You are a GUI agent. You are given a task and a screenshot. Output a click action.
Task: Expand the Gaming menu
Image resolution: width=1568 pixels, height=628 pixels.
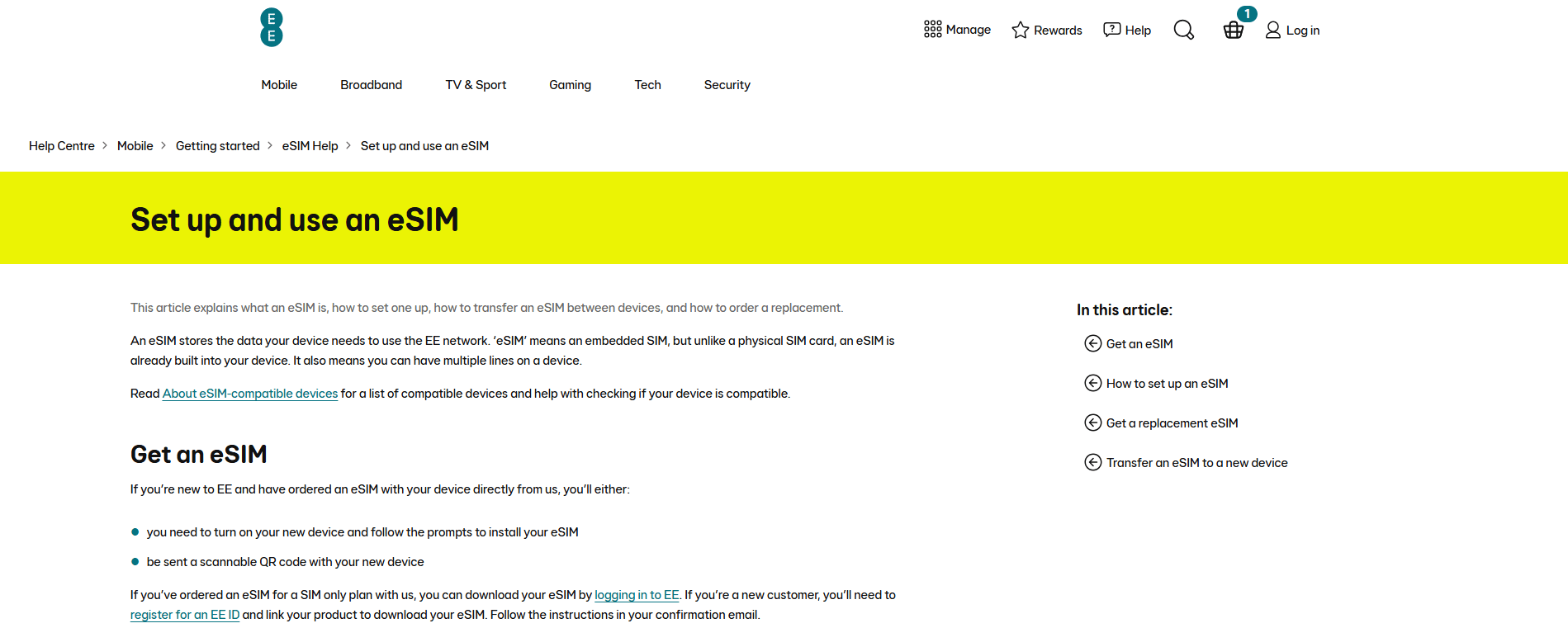tap(570, 85)
